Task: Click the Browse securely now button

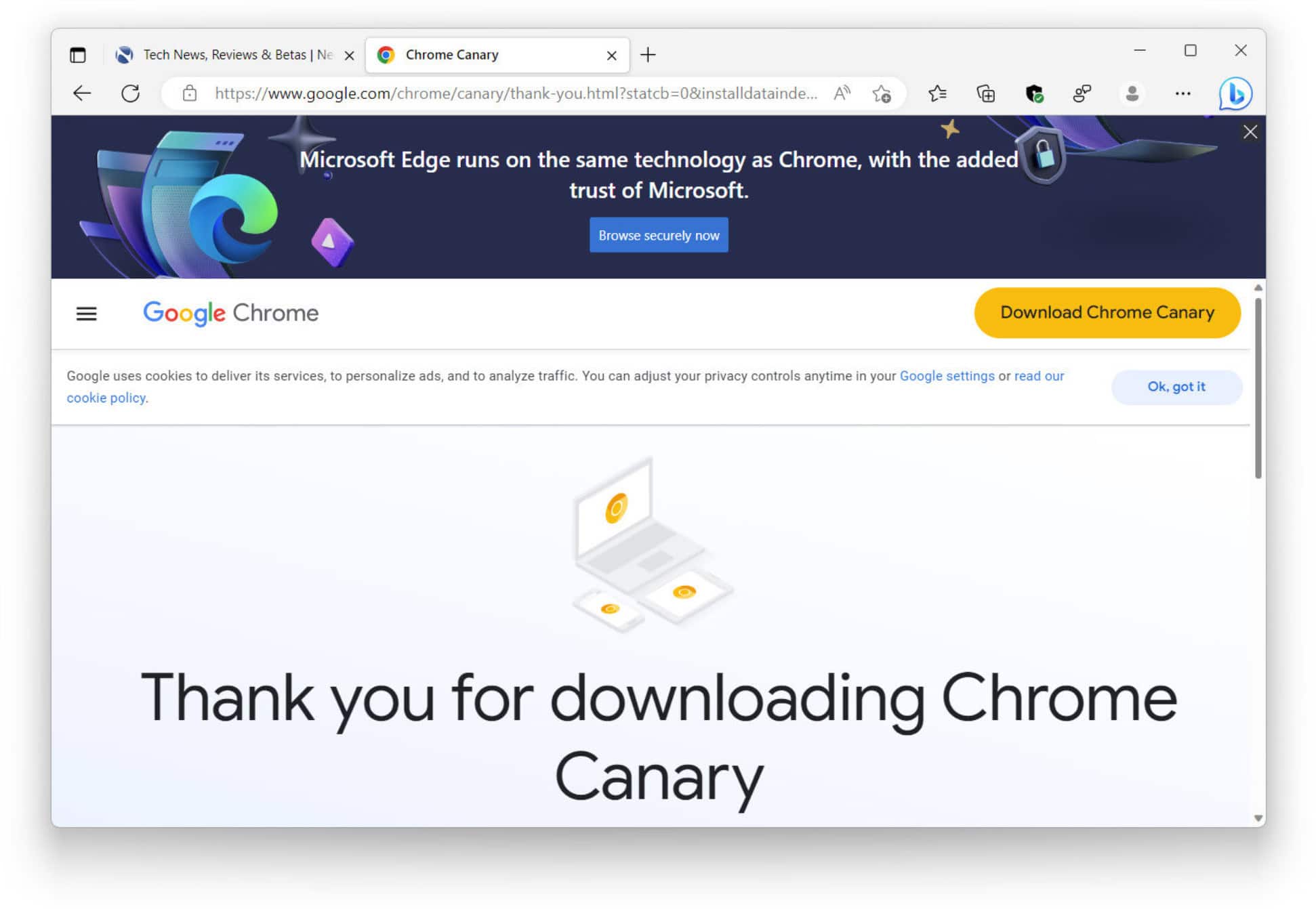Action: click(657, 234)
